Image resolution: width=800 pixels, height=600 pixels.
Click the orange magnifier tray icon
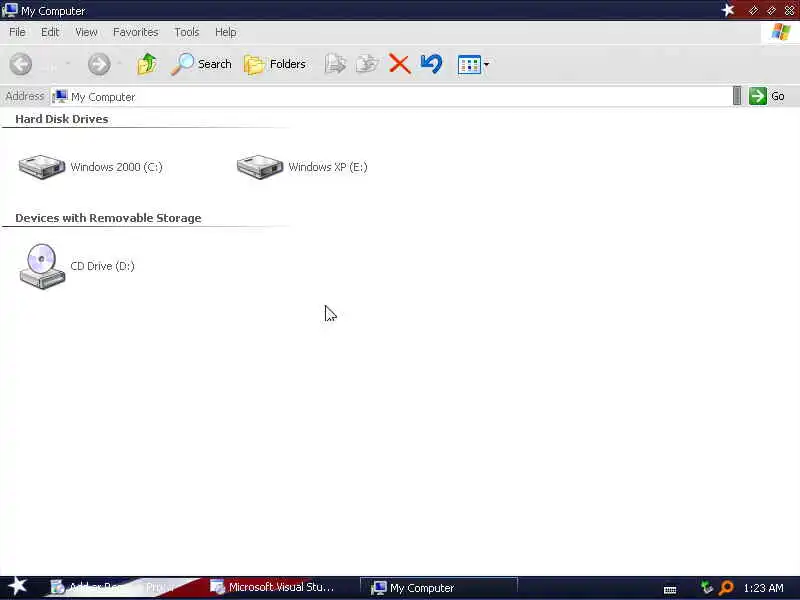(726, 588)
